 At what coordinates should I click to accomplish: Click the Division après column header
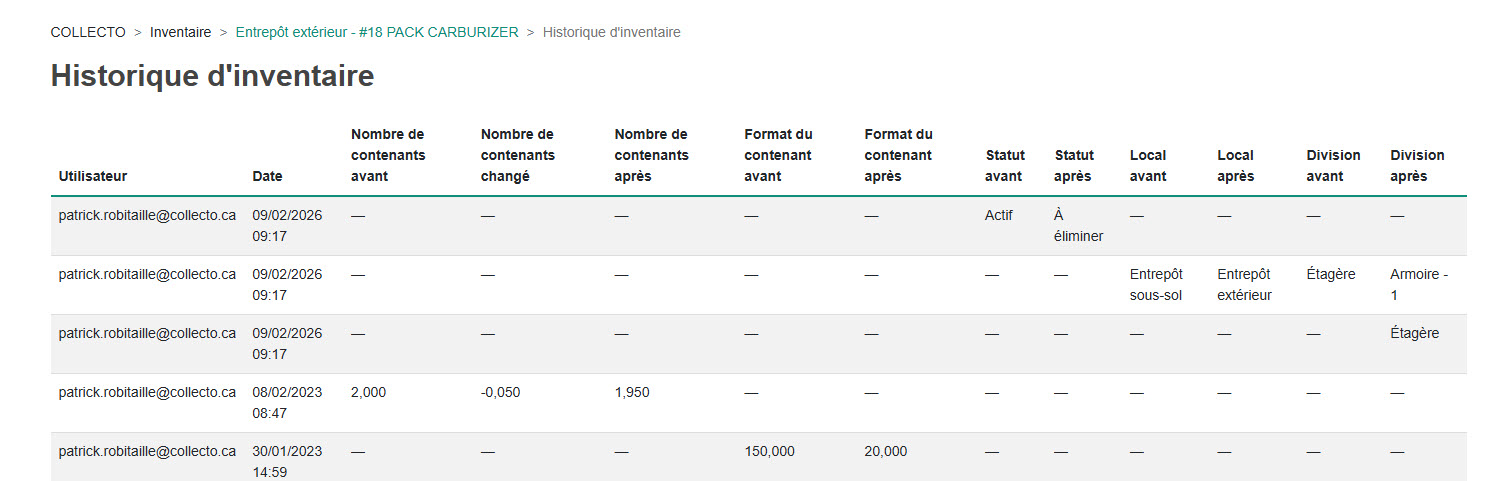(x=1417, y=166)
